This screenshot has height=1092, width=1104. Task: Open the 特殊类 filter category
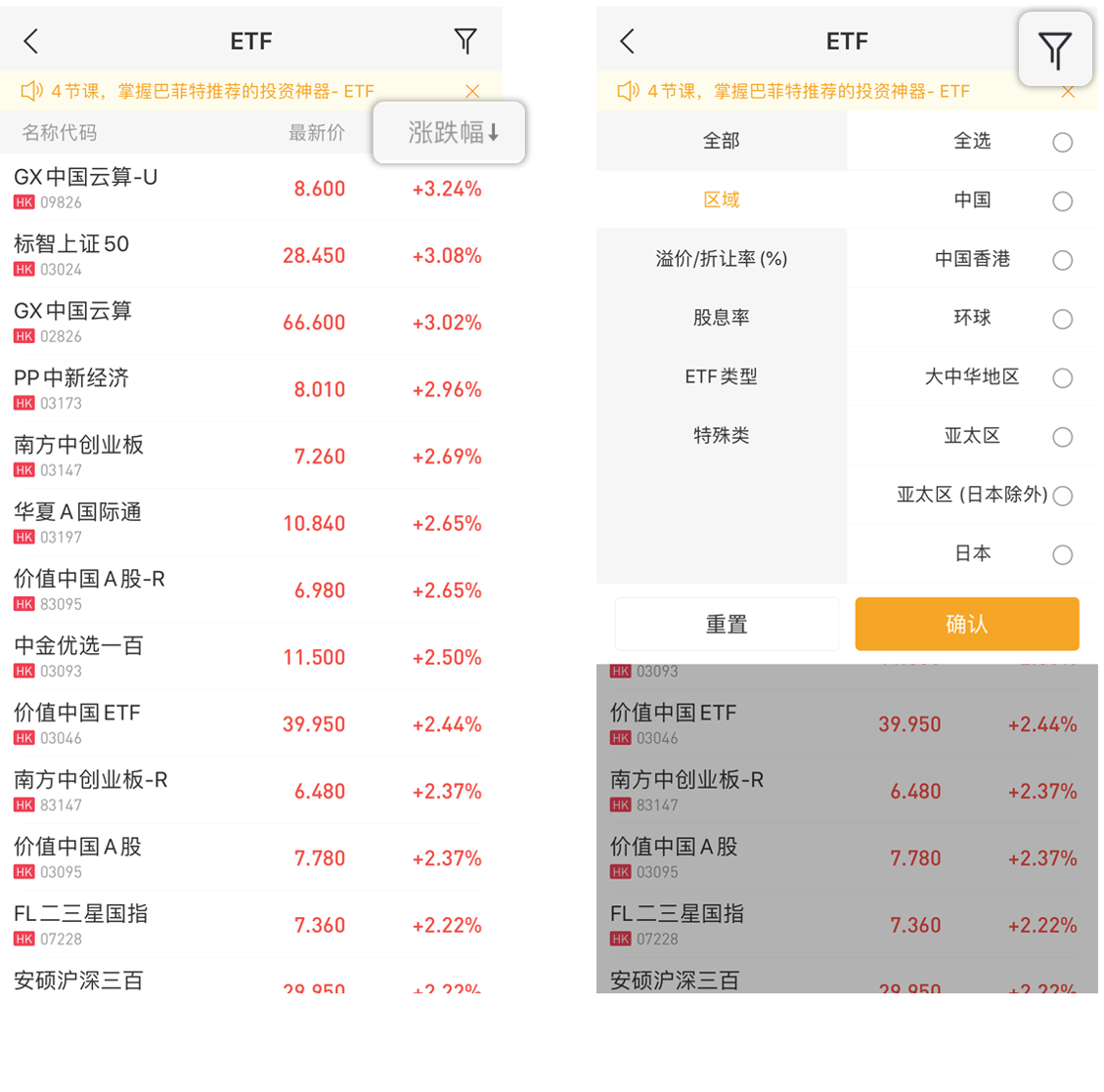[x=721, y=436]
